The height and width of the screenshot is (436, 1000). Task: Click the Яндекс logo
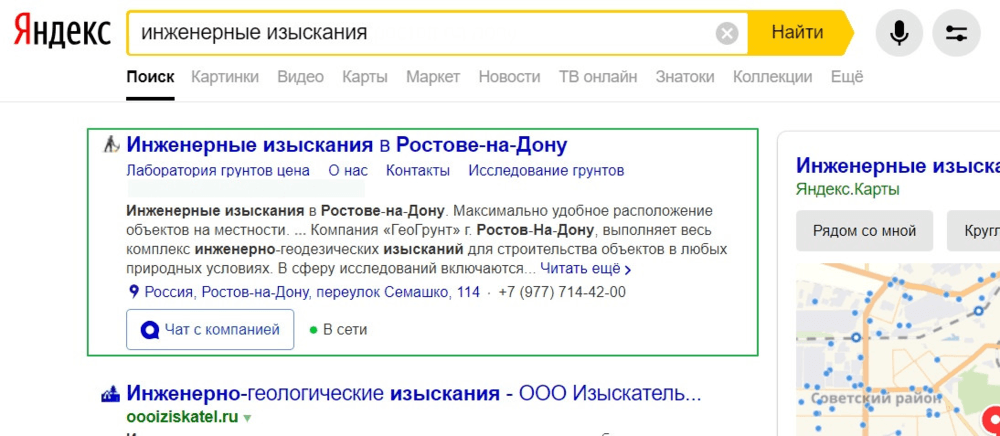pyautogui.click(x=62, y=33)
